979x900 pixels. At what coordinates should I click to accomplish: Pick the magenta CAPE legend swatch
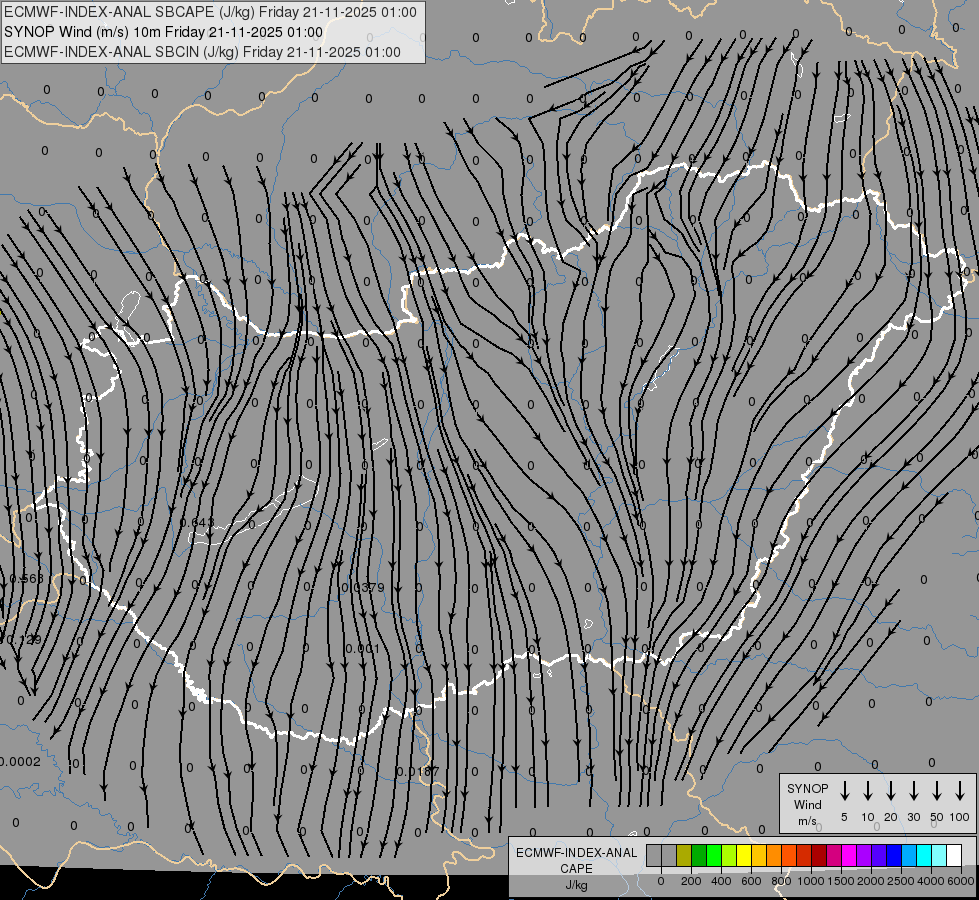[849, 855]
